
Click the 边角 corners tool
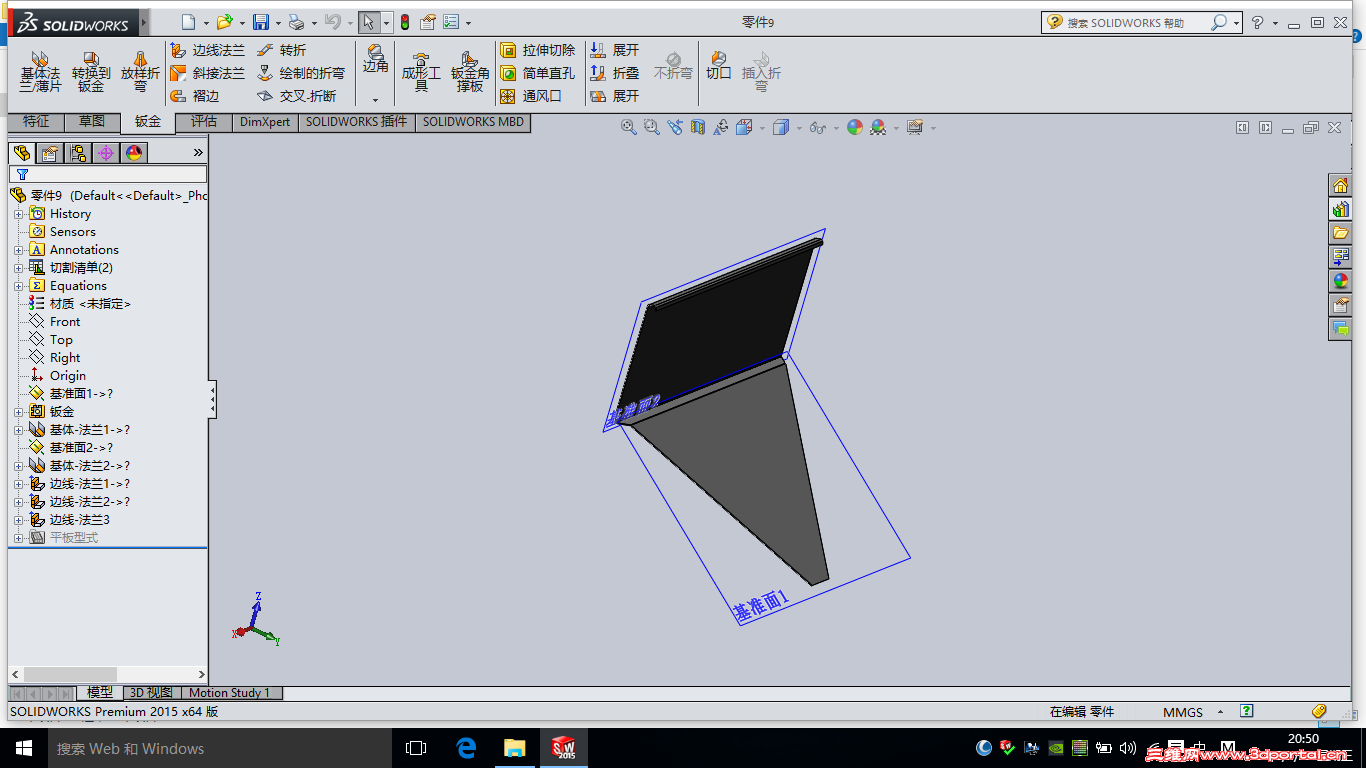376,60
